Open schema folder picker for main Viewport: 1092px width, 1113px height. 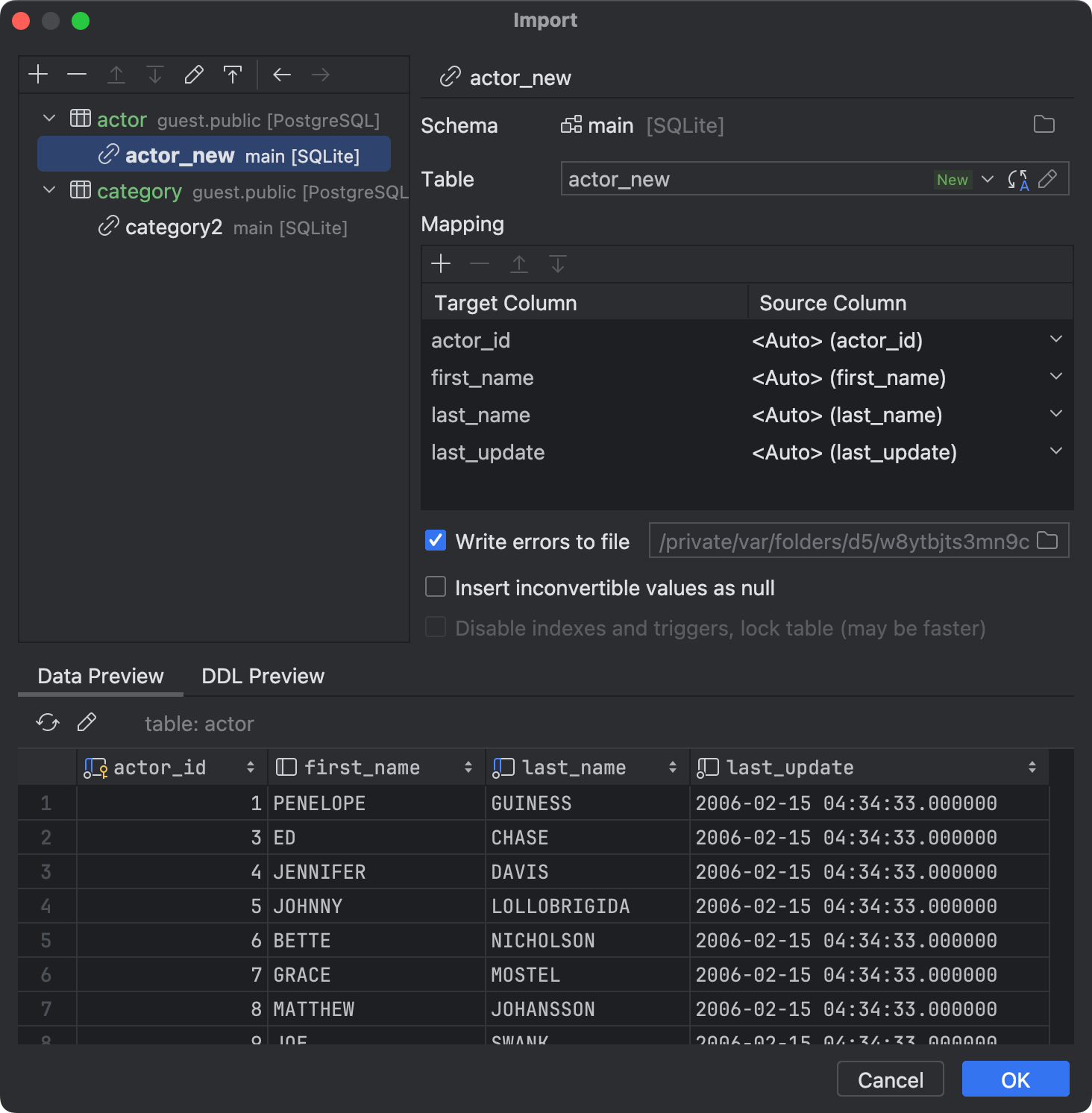[x=1045, y=125]
